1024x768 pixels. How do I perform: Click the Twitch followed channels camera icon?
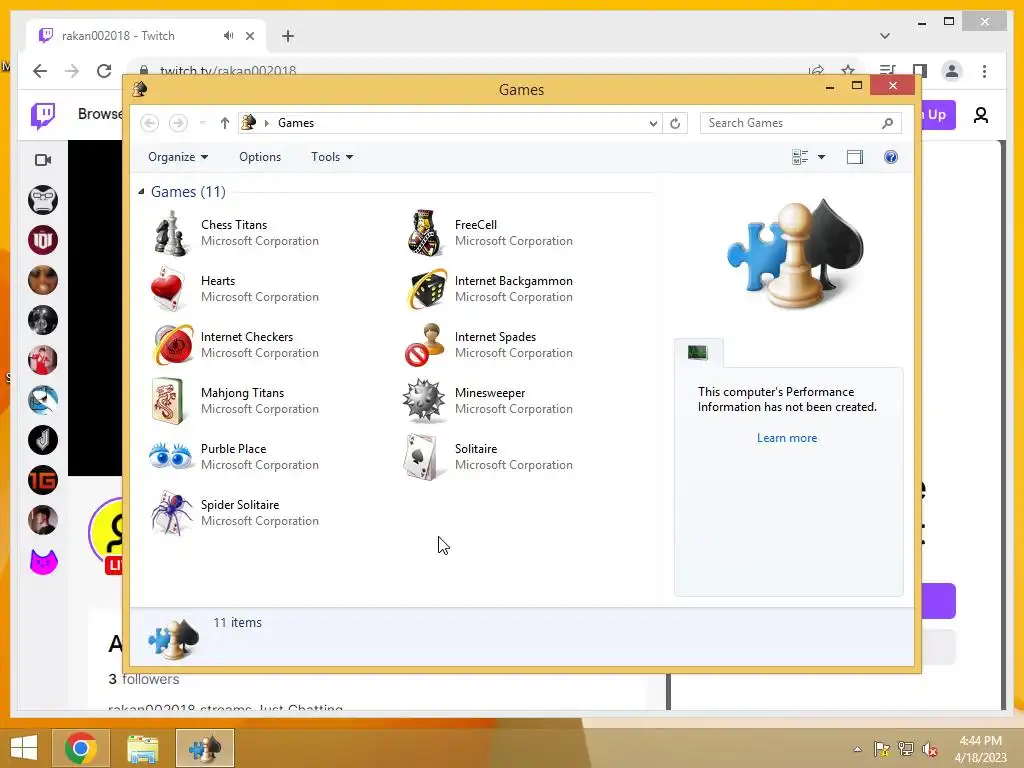click(43, 160)
